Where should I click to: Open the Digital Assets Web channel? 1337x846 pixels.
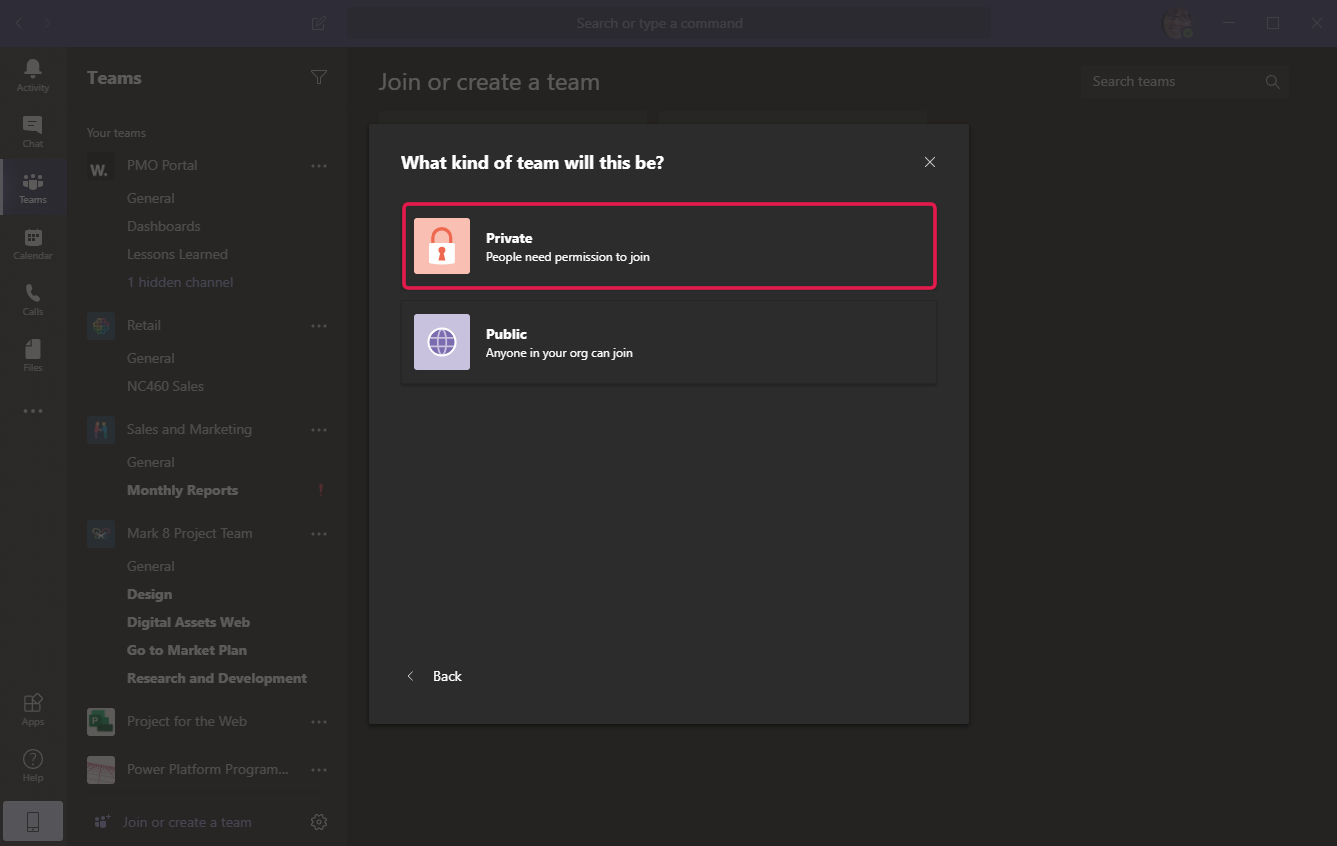pos(188,622)
